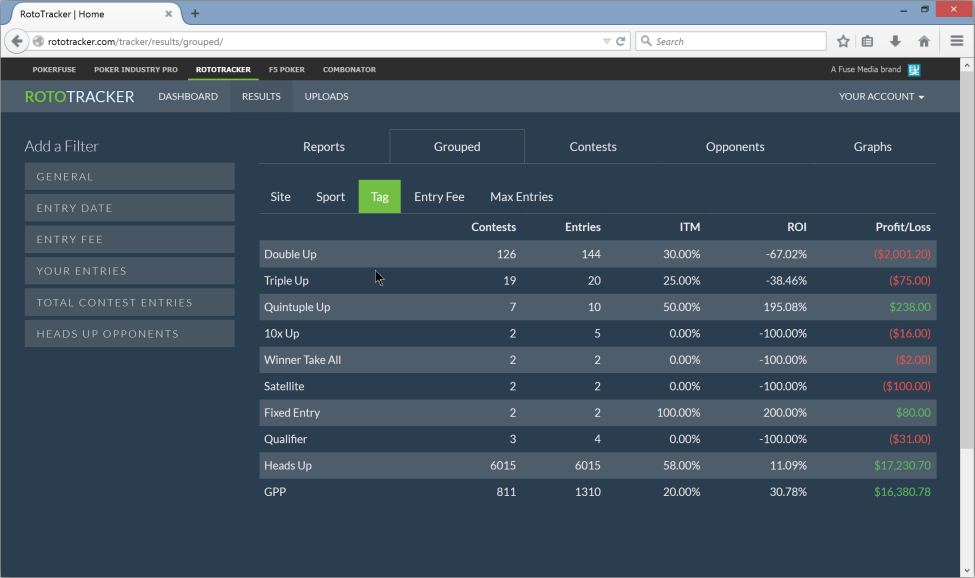The width and height of the screenshot is (975, 578).
Task: Select the Winner Take All row label
Action: click(302, 360)
